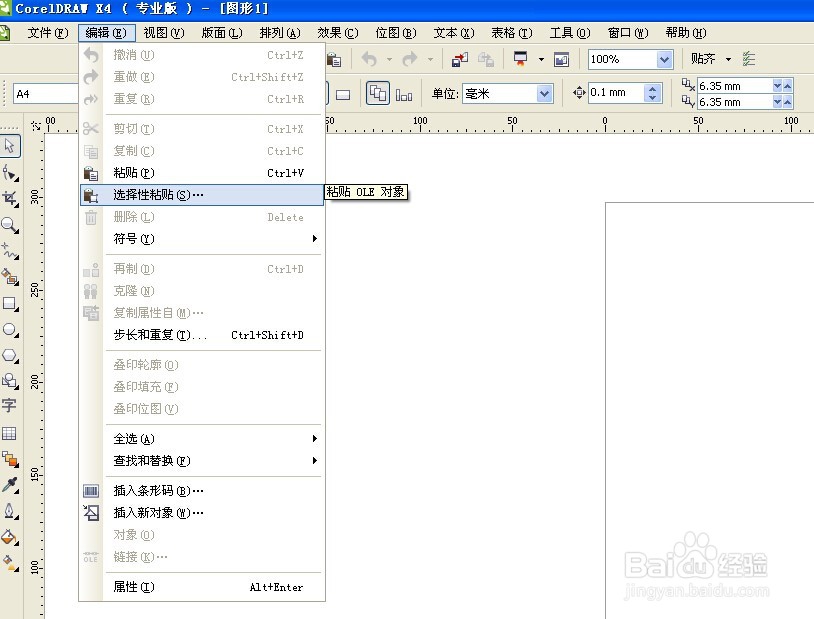This screenshot has height=619, width=814.
Task: Select the Interactive Fill tool
Action: [10, 563]
